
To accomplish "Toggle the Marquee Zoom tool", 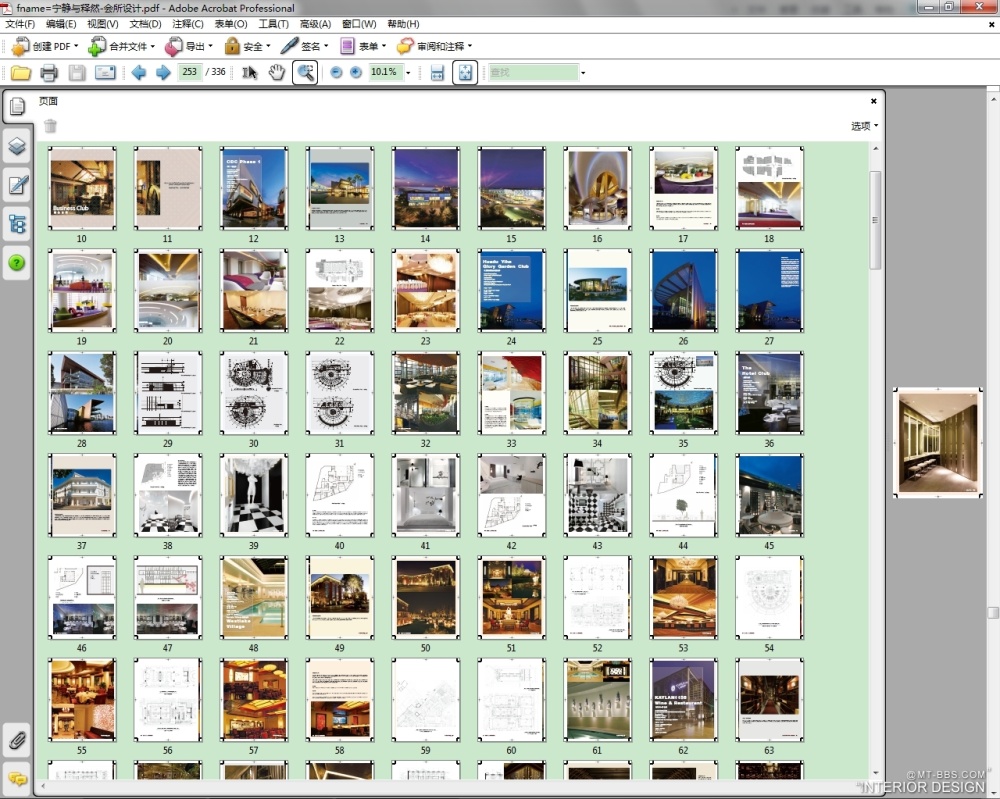I will (305, 72).
